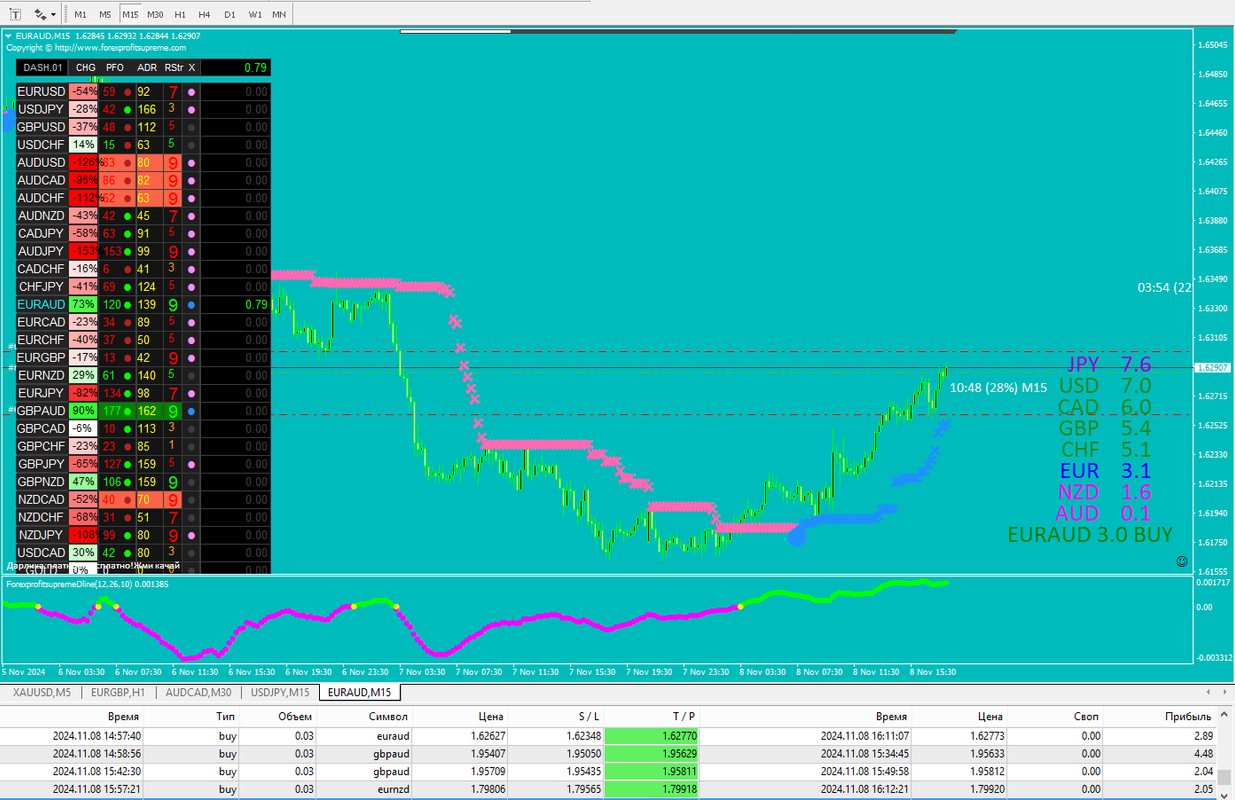Click the RStr column header in dashboard
The image size is (1235, 800).
tap(174, 68)
